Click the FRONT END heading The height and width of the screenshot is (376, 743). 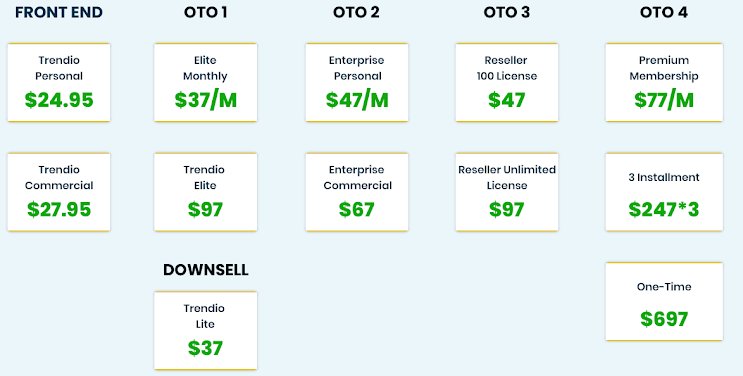(59, 12)
